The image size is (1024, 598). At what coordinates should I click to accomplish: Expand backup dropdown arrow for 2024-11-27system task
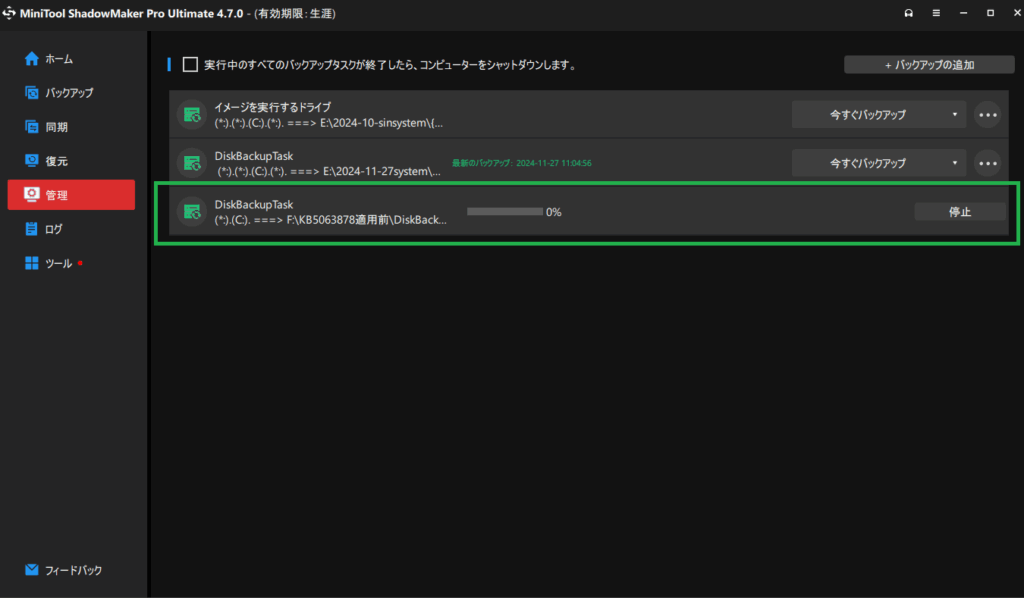954,163
